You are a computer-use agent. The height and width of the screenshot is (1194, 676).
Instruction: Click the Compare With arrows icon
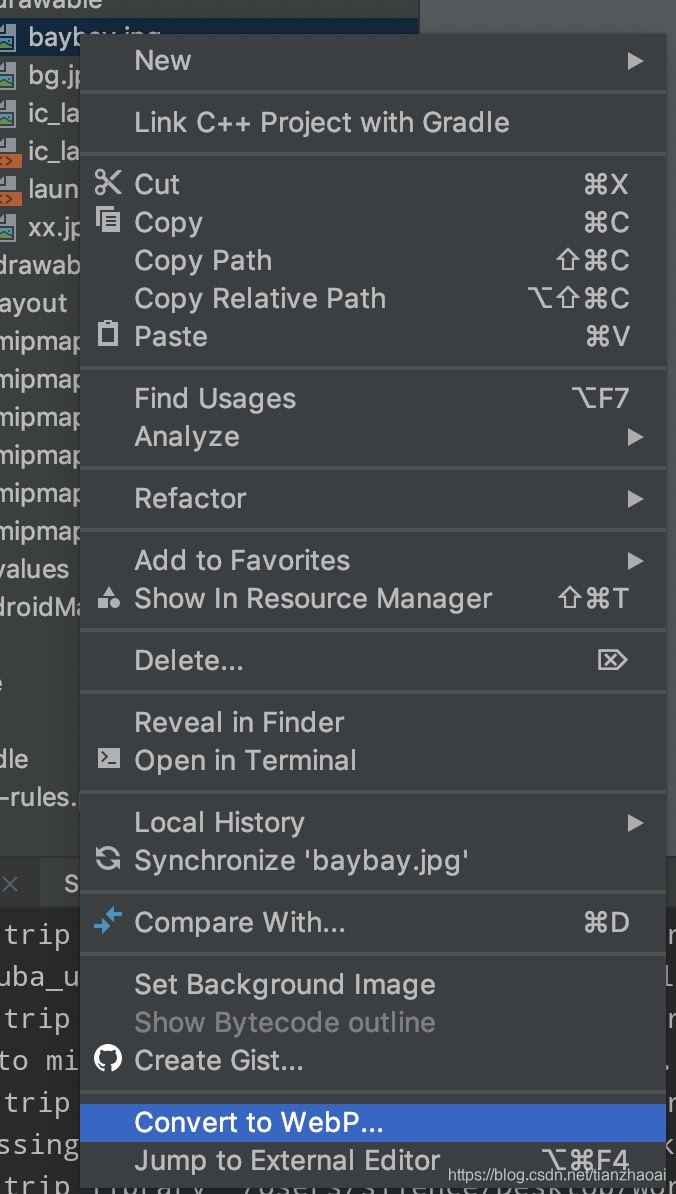point(107,921)
